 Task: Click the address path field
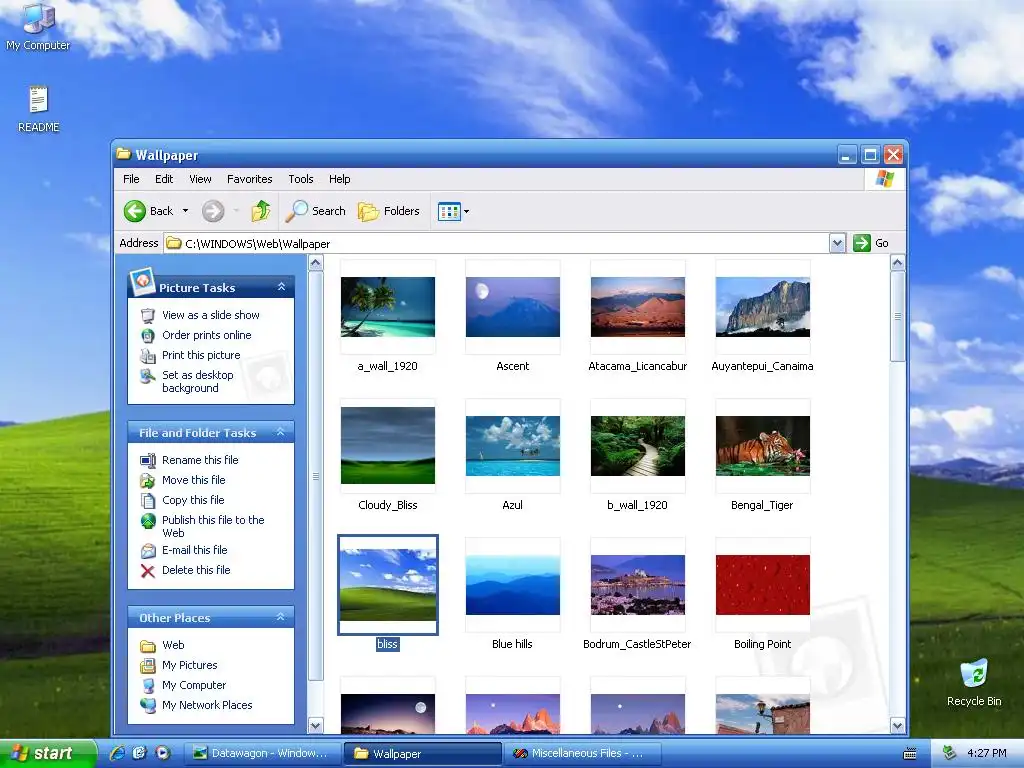tap(496, 244)
